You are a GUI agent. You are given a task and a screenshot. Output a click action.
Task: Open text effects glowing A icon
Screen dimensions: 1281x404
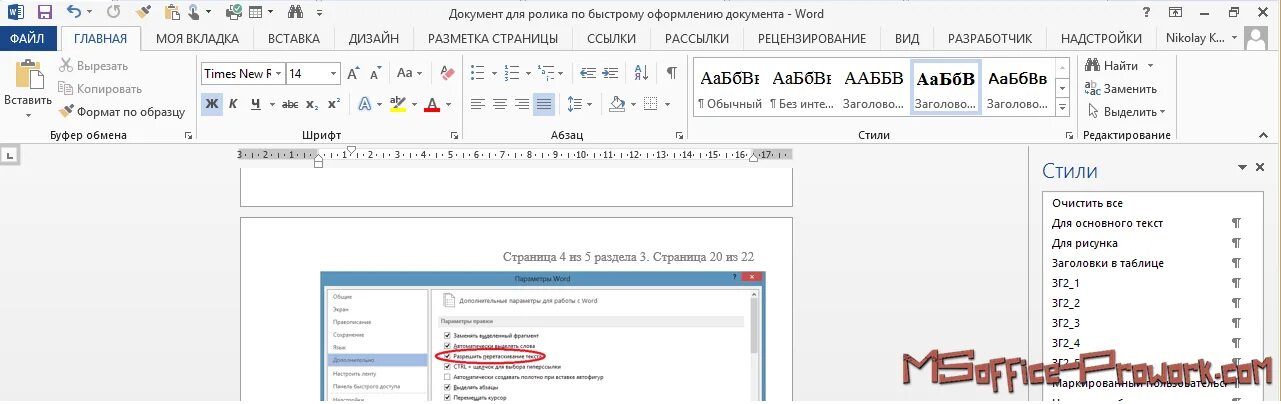click(x=365, y=104)
